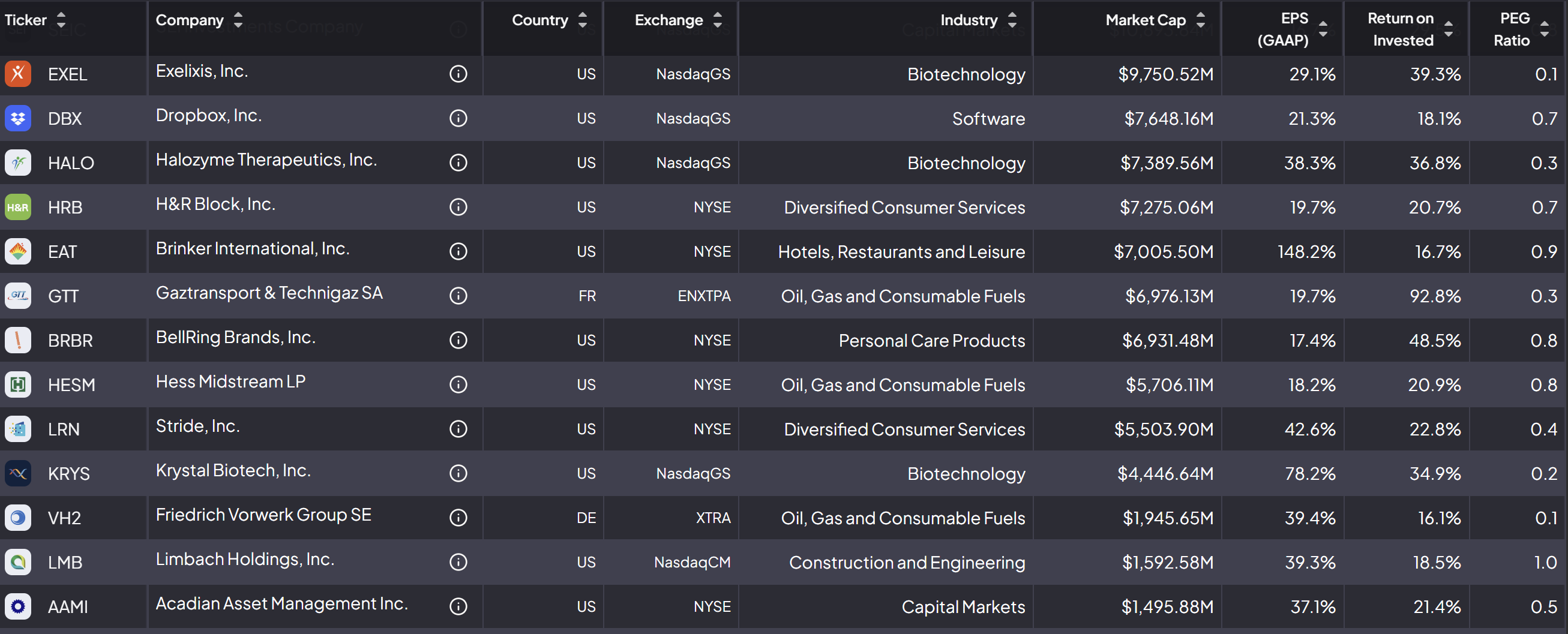The image size is (1568, 634).
Task: Click the Brinker International logo icon
Action: tap(18, 251)
